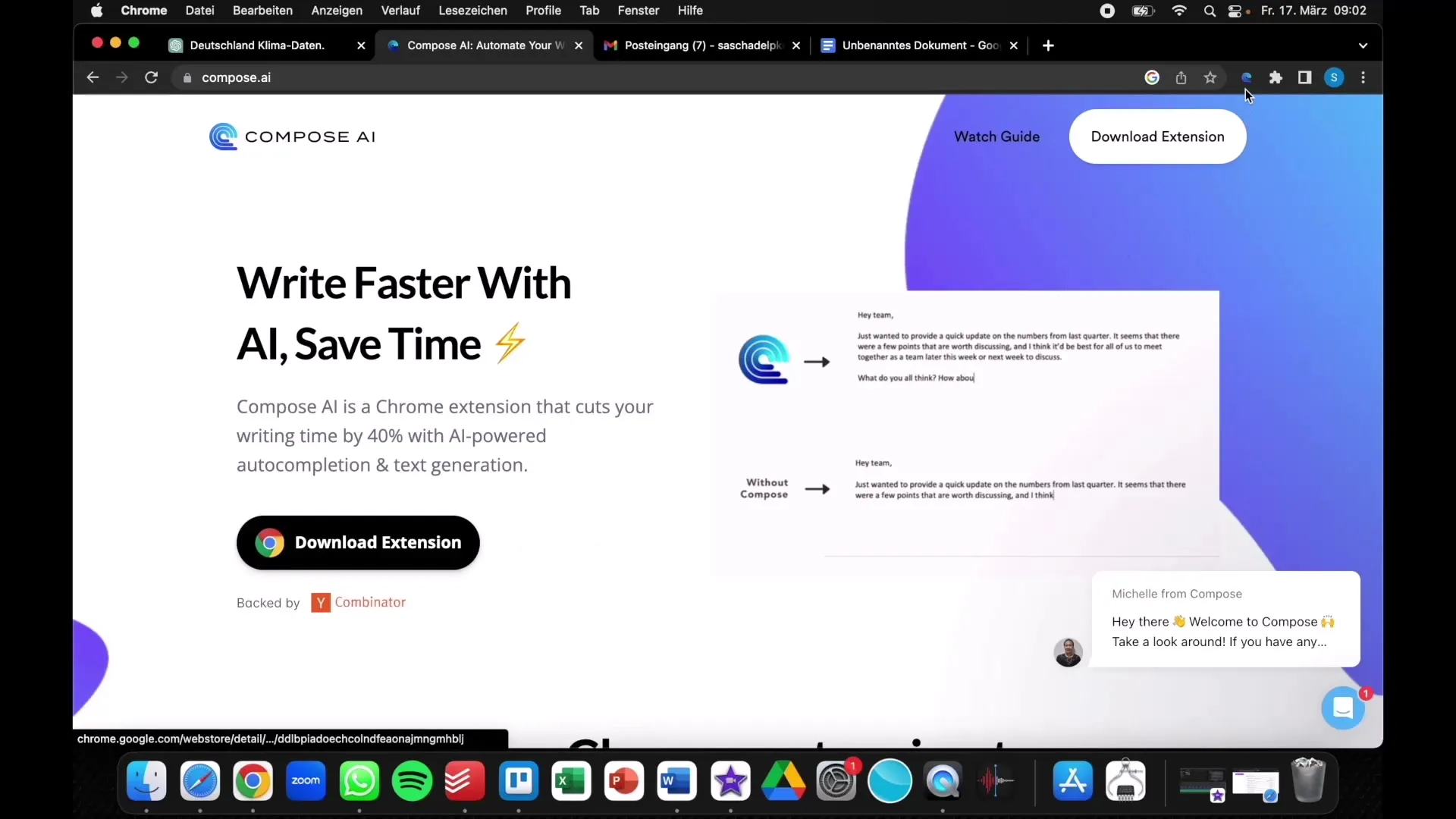This screenshot has height=819, width=1456.
Task: Click the Download Extension button
Action: pos(358,542)
